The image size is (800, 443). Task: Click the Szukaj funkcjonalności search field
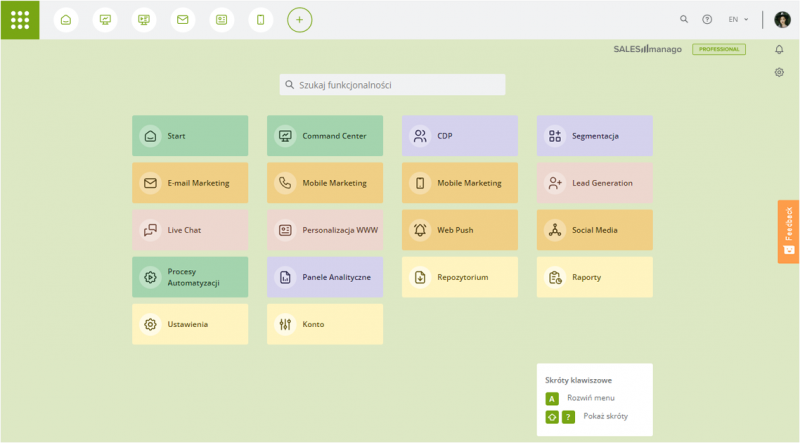click(392, 85)
